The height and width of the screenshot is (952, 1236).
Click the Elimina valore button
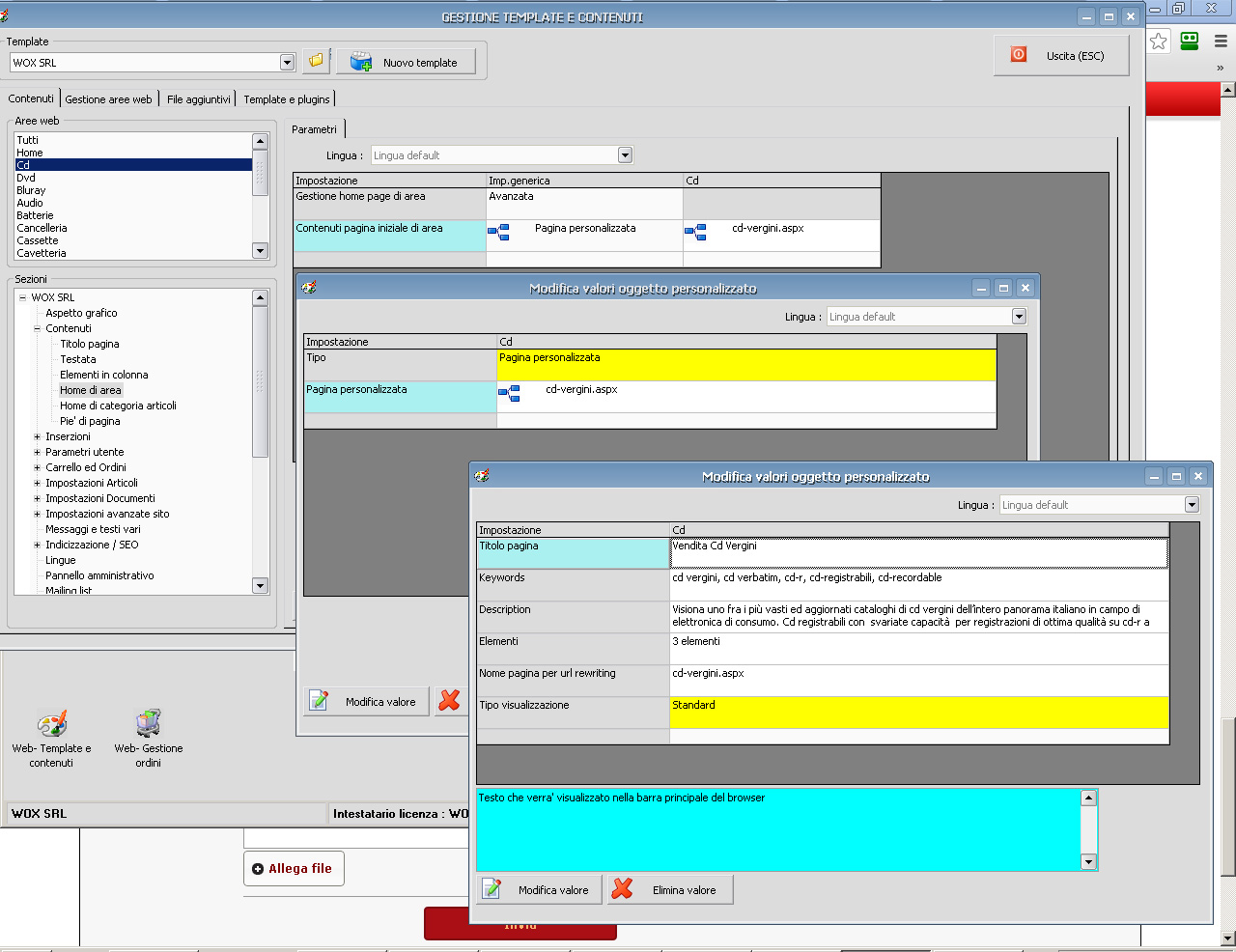tap(670, 889)
